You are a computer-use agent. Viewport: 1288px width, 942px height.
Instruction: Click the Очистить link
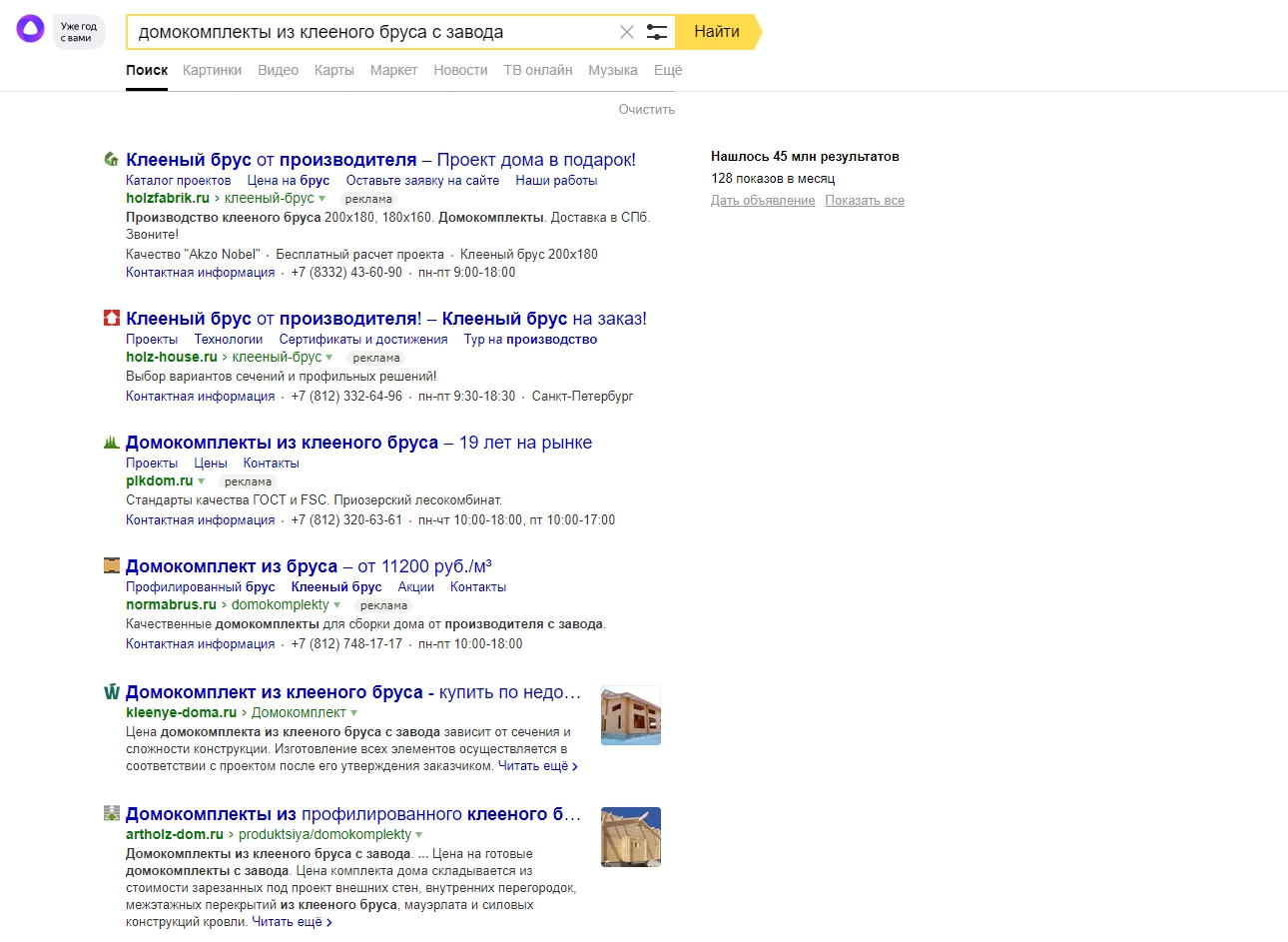point(646,109)
